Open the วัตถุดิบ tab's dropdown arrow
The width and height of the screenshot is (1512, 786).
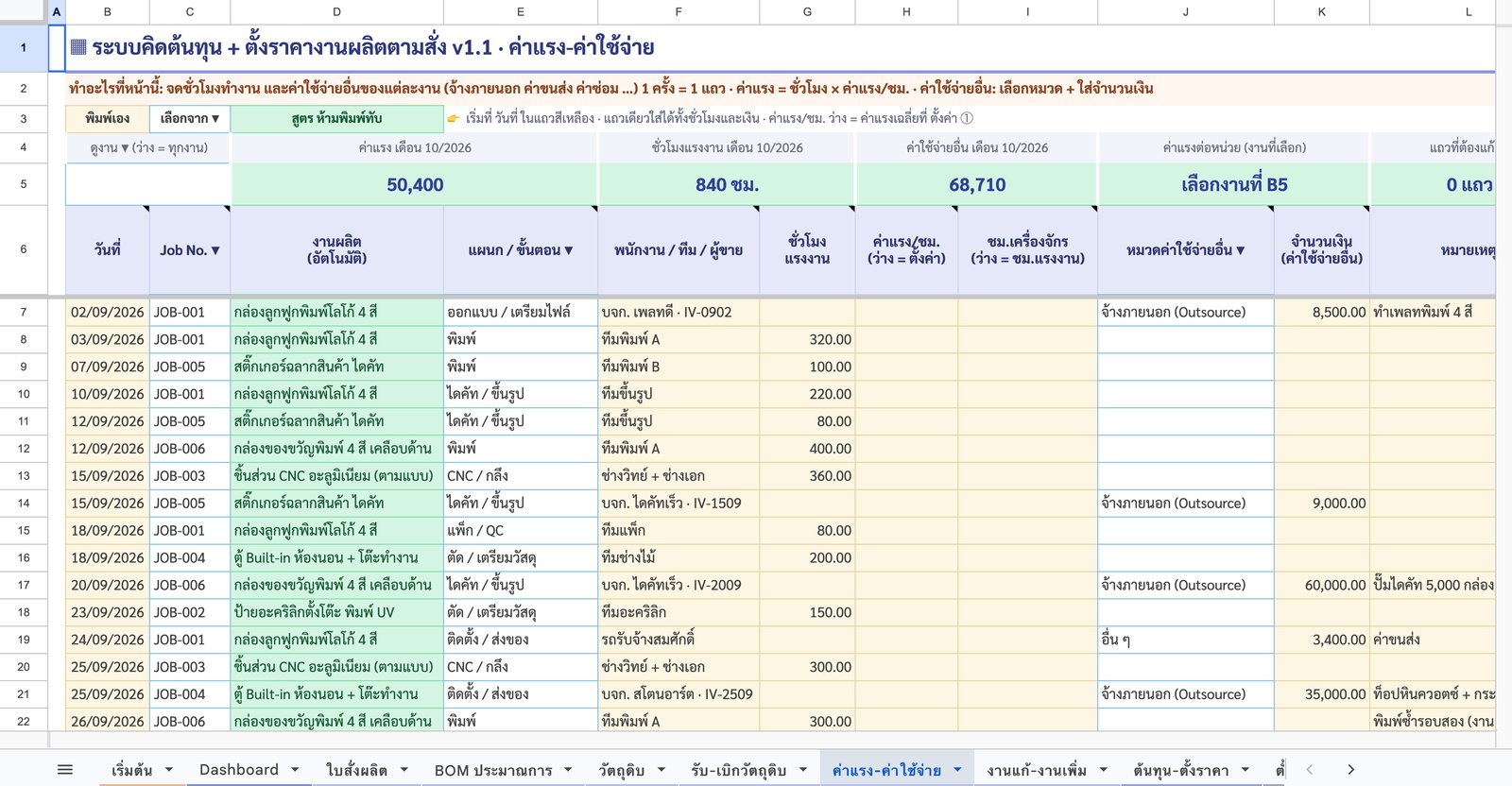pos(661,770)
